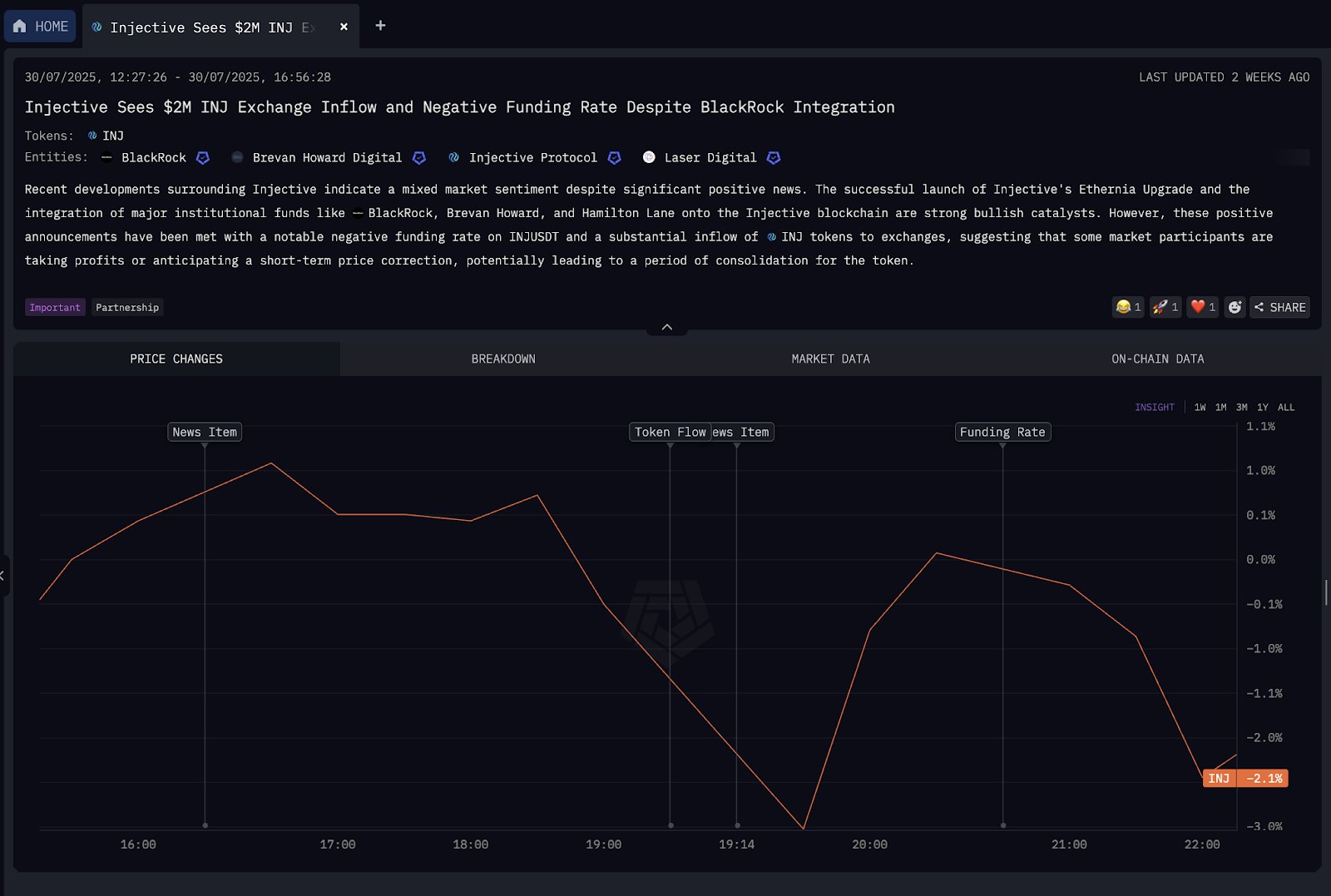The height and width of the screenshot is (896, 1331).
Task: Close the Injective Sees $2M INJ tab
Action: (344, 27)
